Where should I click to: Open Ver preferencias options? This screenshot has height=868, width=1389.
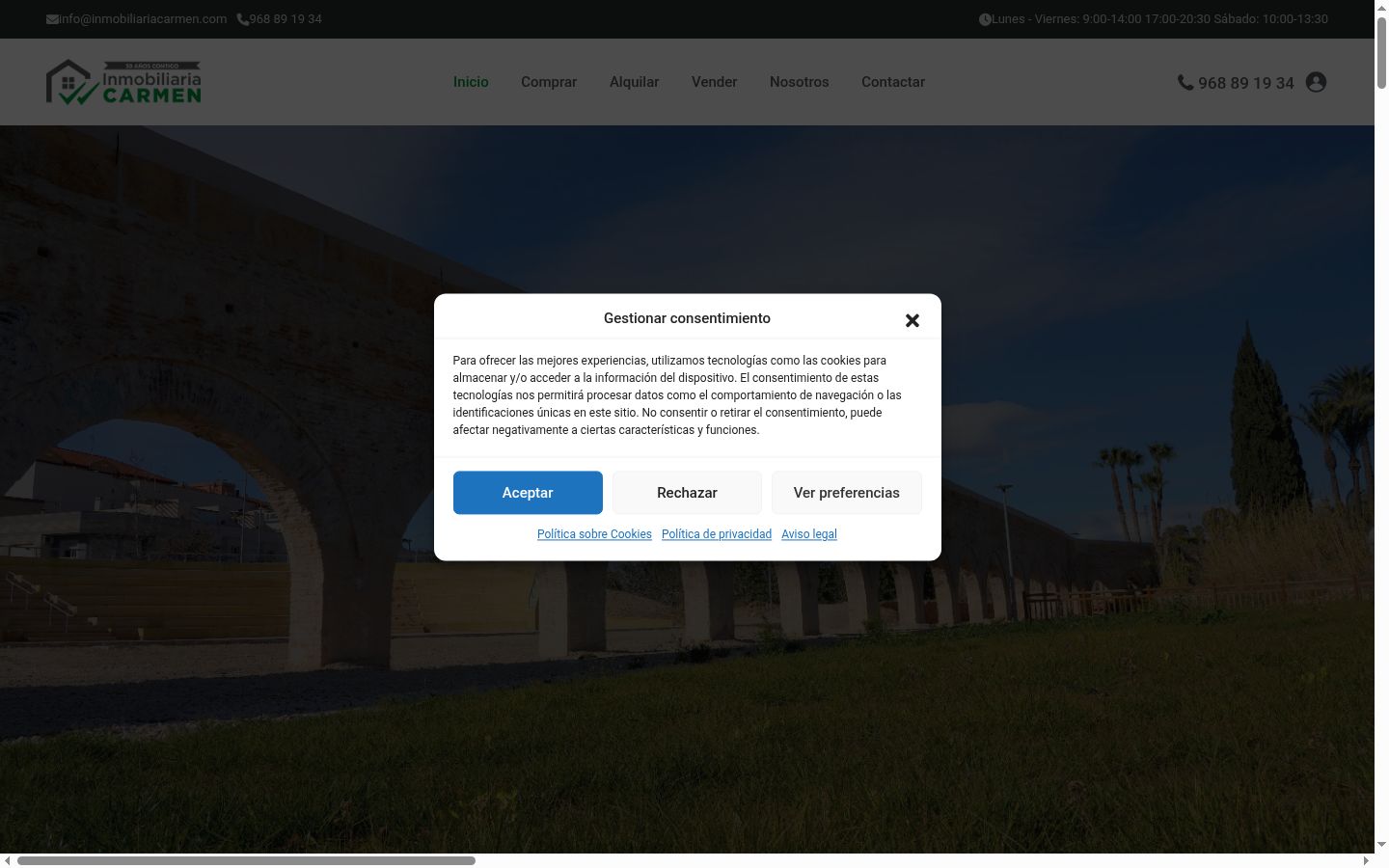(846, 493)
